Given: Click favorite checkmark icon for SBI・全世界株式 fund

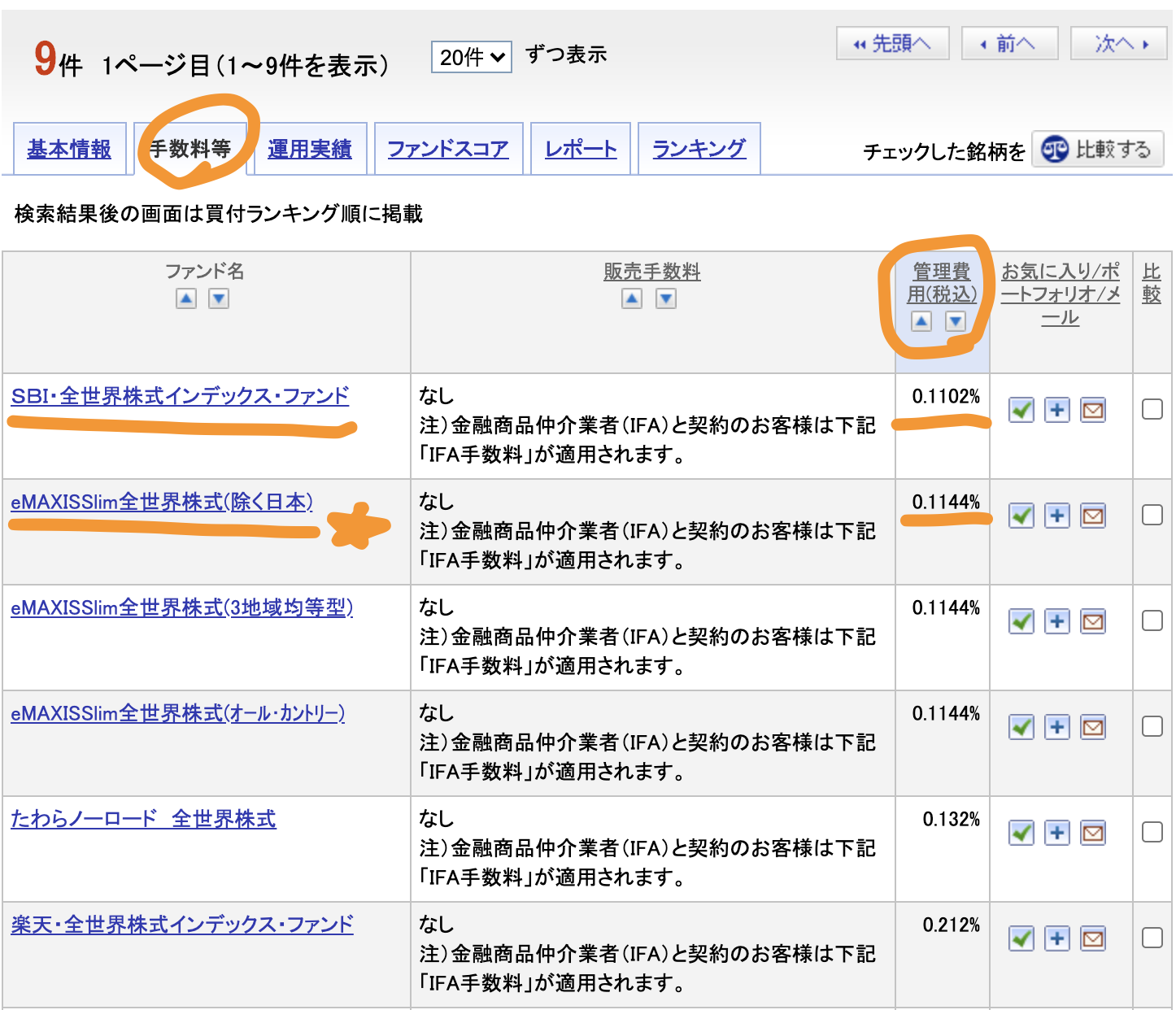Looking at the screenshot, I should click(x=1021, y=410).
